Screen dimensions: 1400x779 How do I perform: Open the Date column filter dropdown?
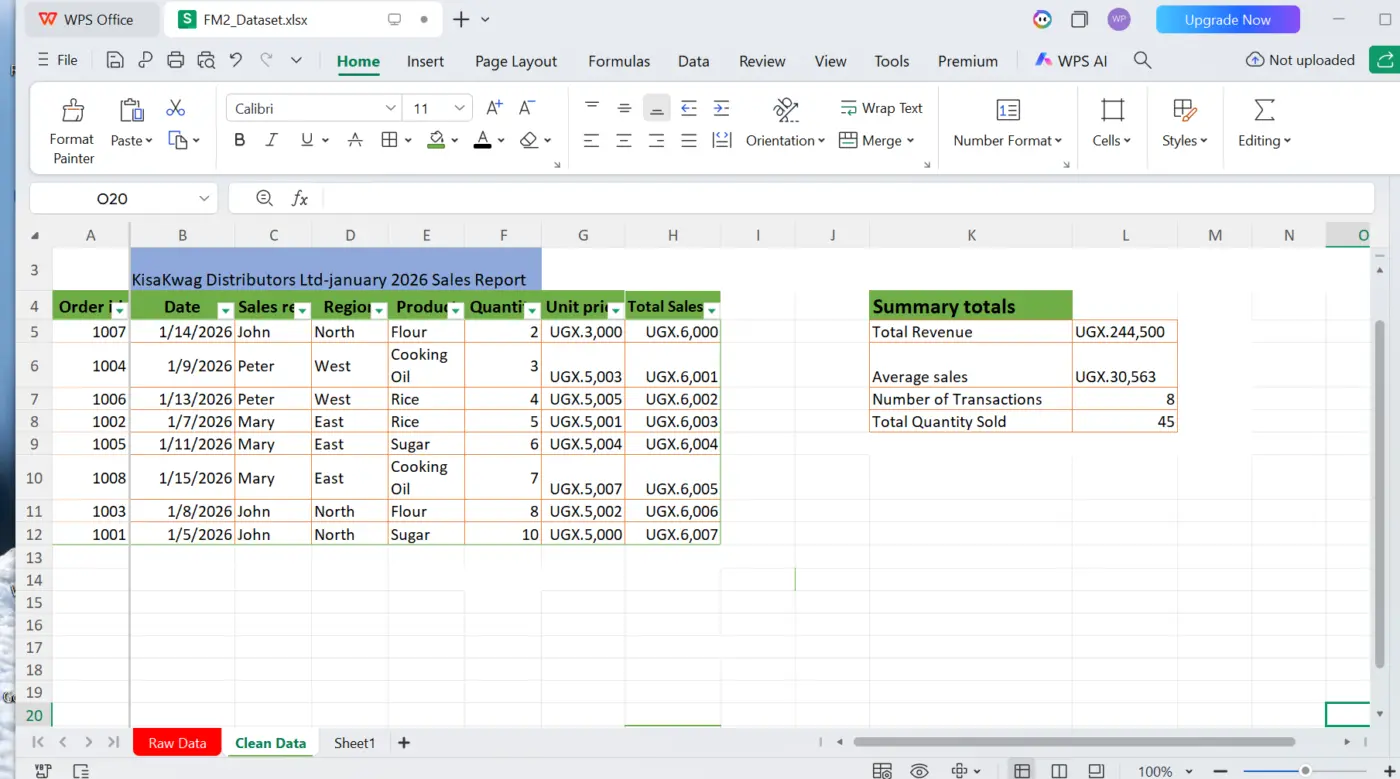tap(225, 310)
